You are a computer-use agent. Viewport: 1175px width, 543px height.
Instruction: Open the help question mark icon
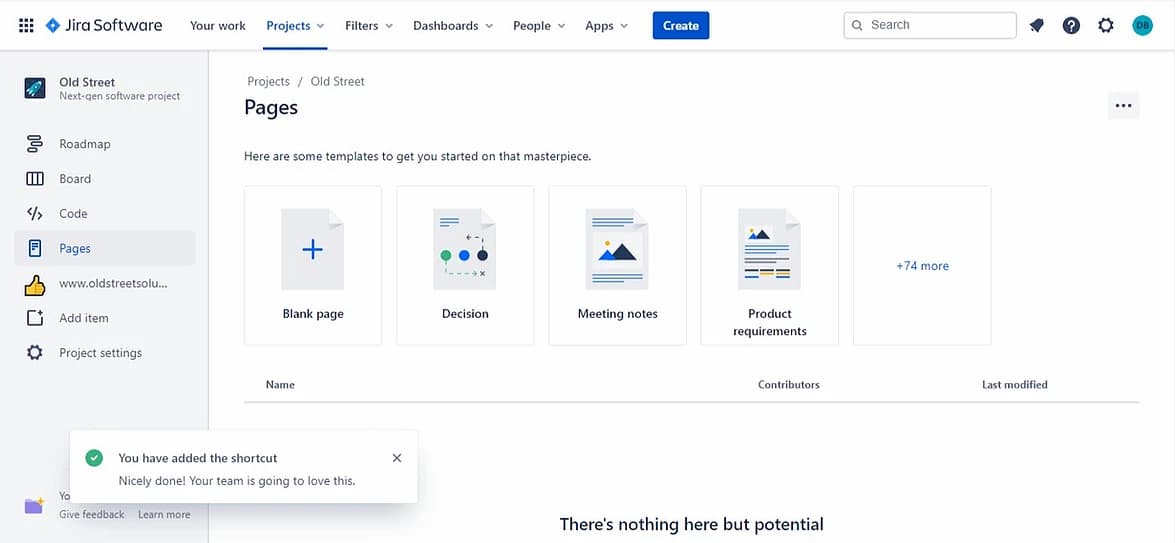[x=1071, y=25]
